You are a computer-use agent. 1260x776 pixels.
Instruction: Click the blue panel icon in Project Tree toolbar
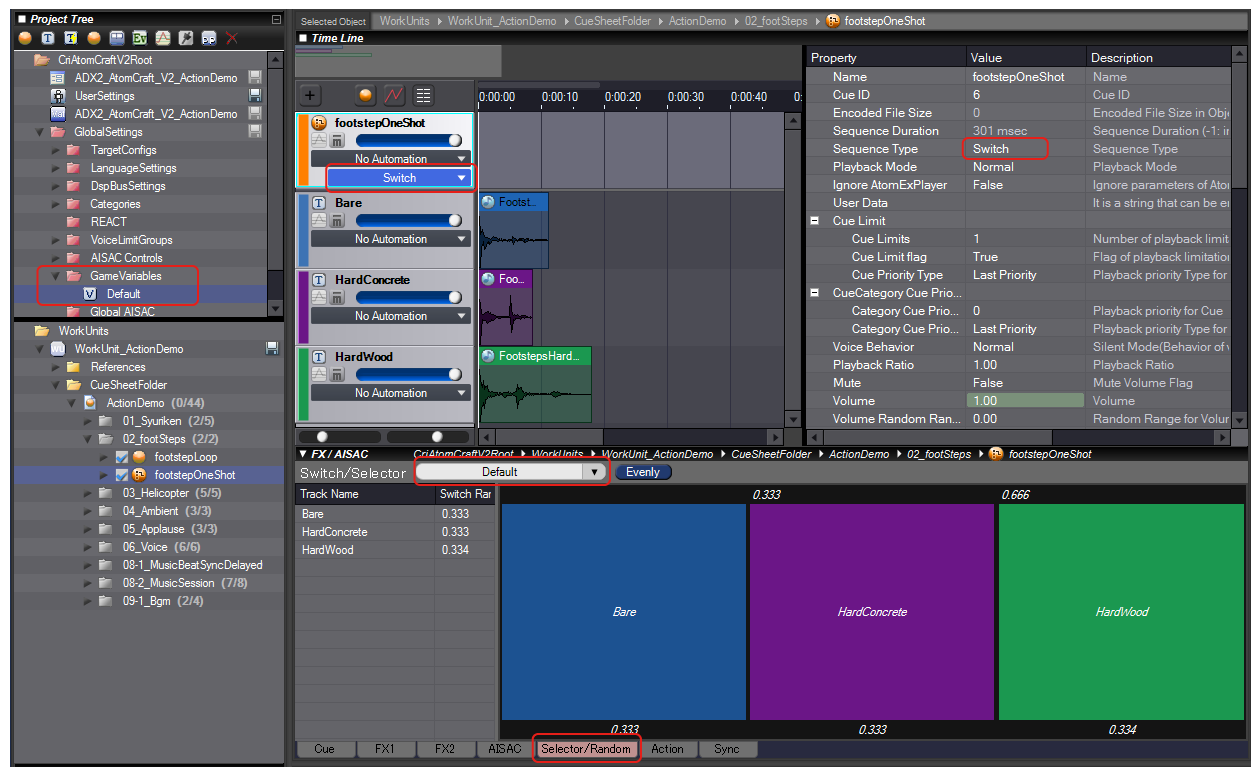117,38
